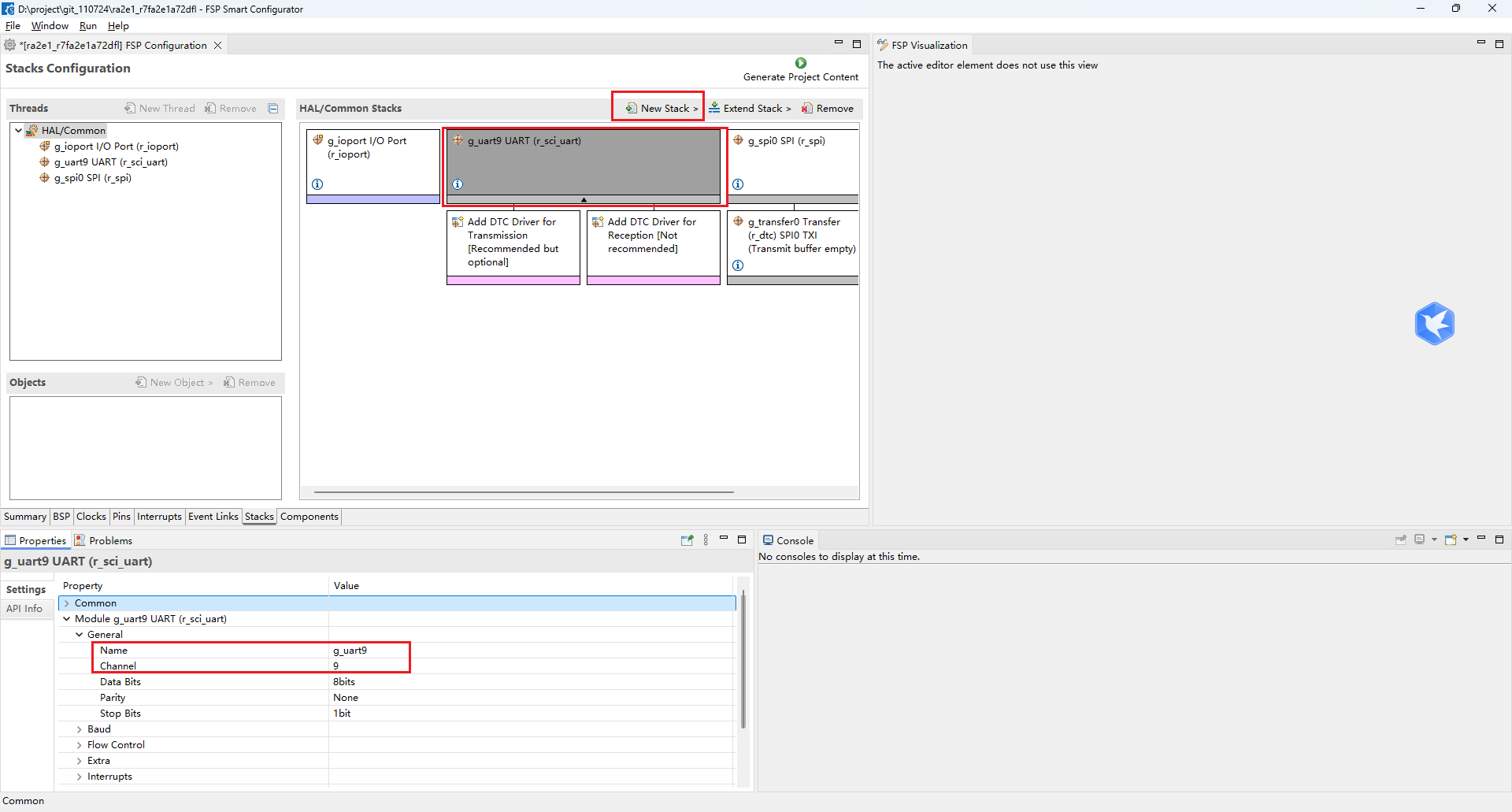
Task: Switch to the Clocks tab
Action: point(91,517)
